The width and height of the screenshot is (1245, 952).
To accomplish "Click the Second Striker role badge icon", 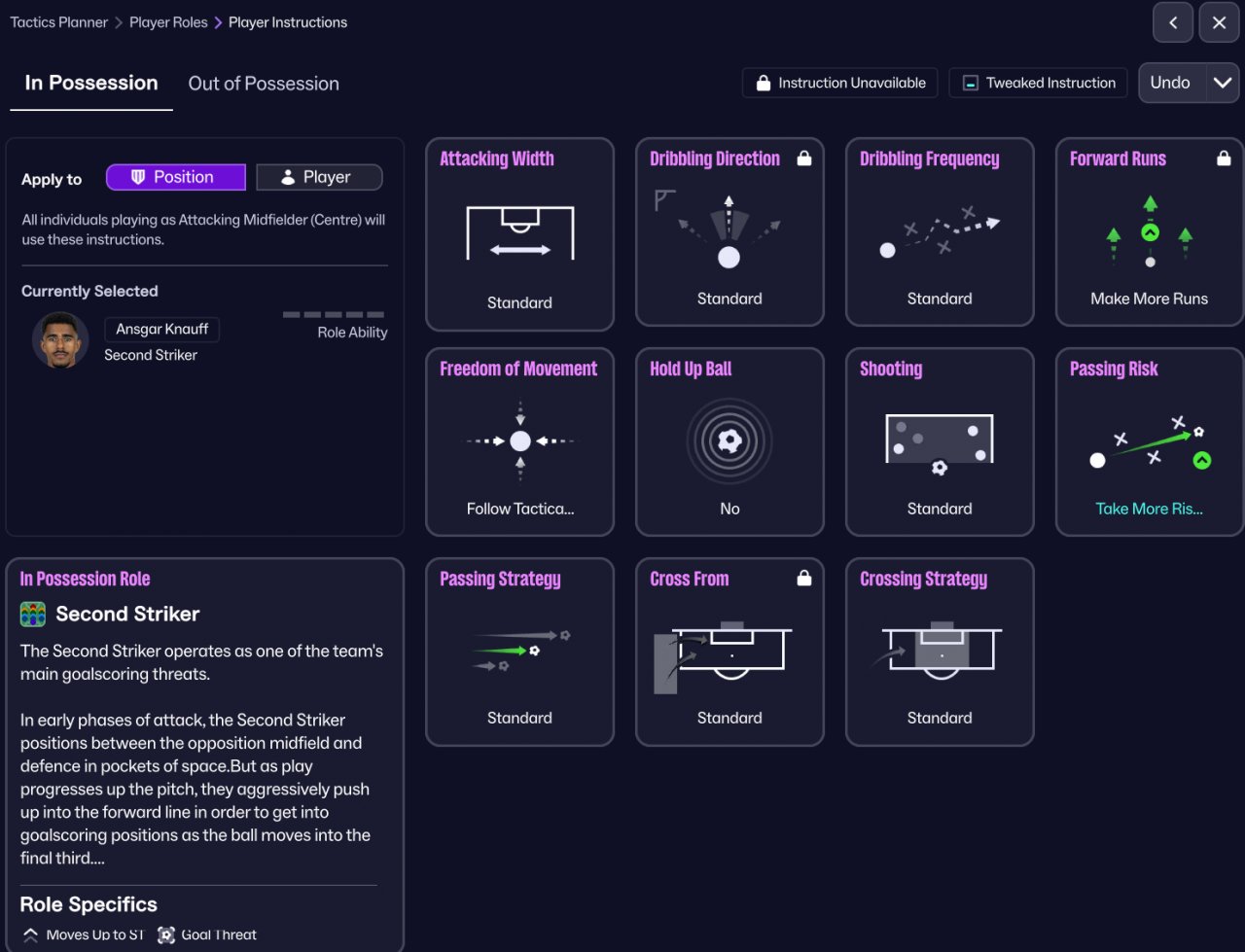I will click(x=33, y=615).
